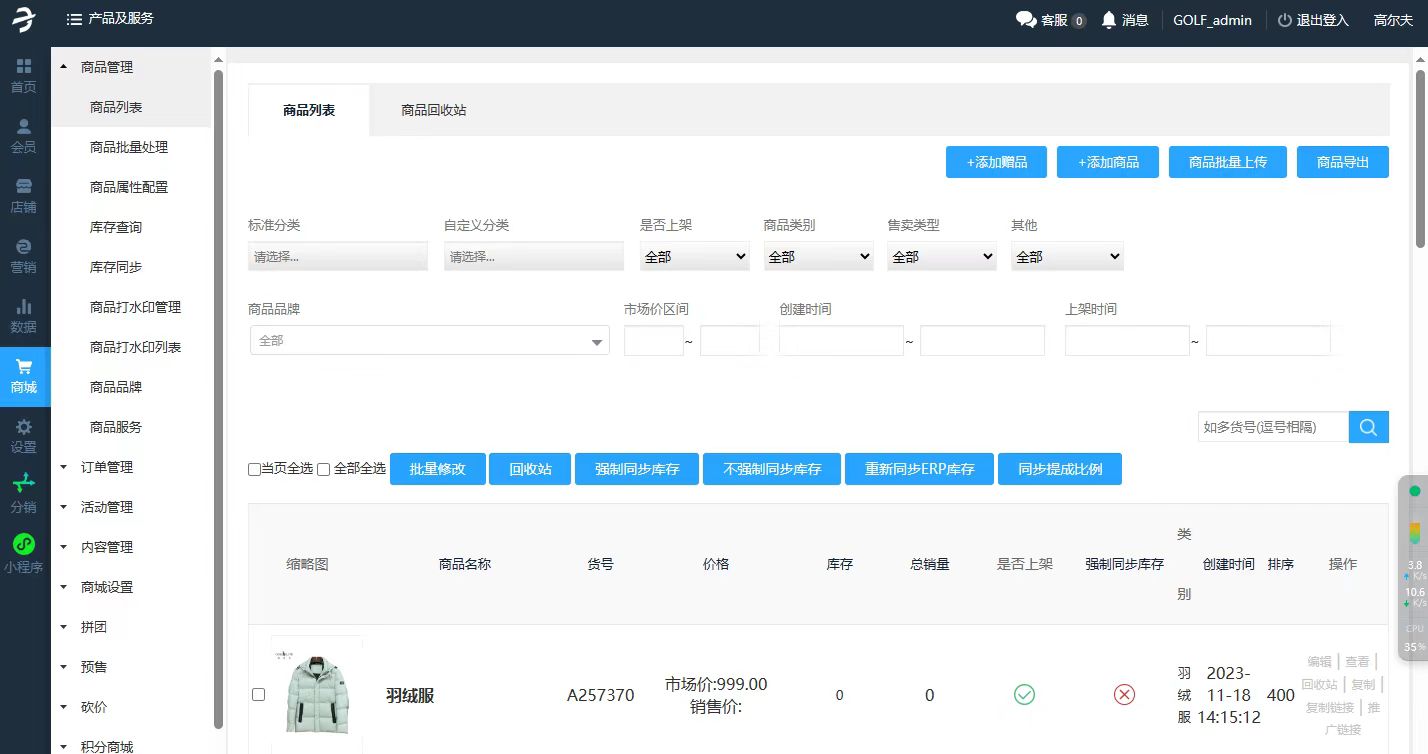Open the 会员 members sidebar icon
Screen dimensions: 1428x754
tap(24, 136)
